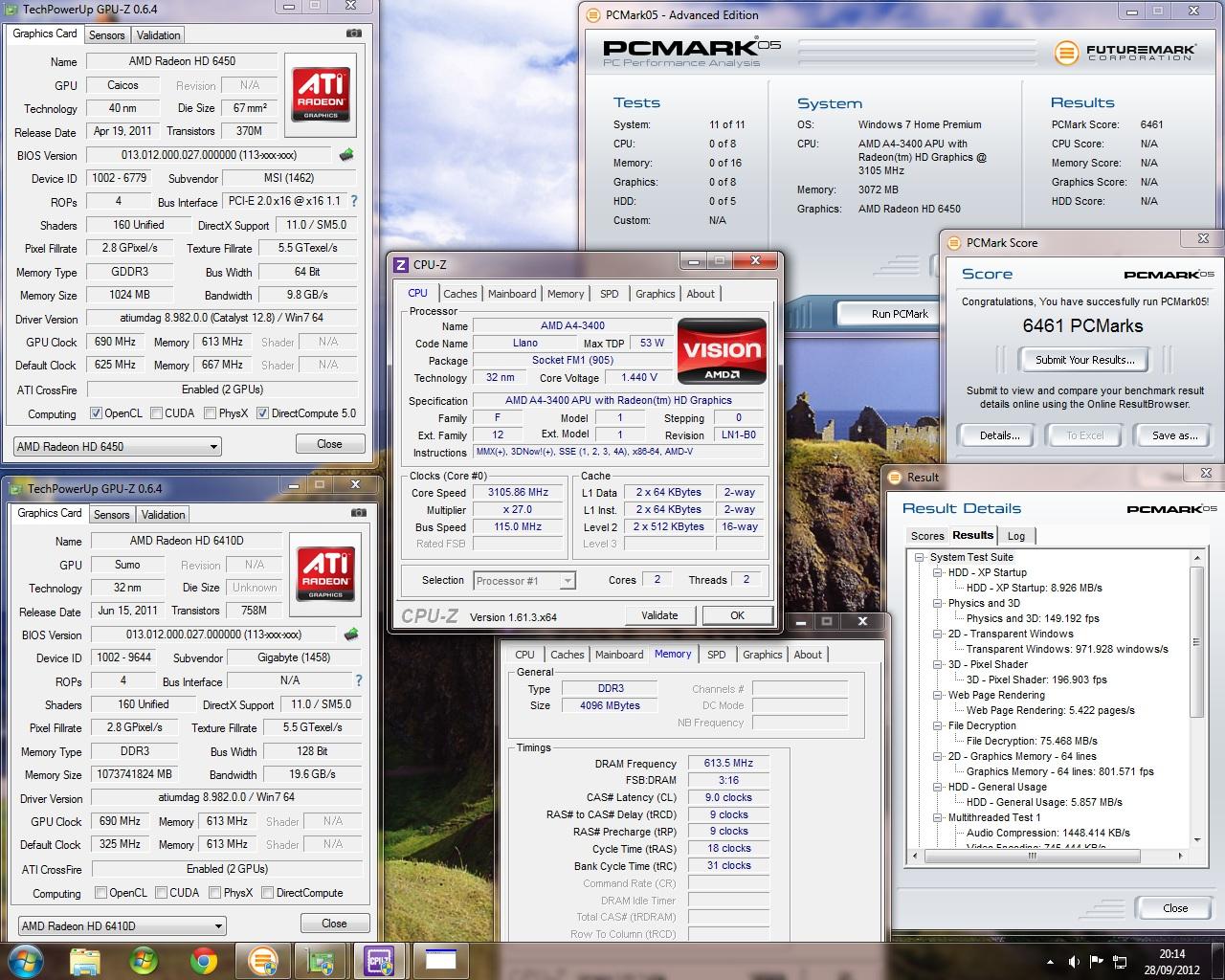The height and width of the screenshot is (980, 1225).
Task: Toggle PhysX checkbox for HD 6450
Action: click(x=211, y=413)
